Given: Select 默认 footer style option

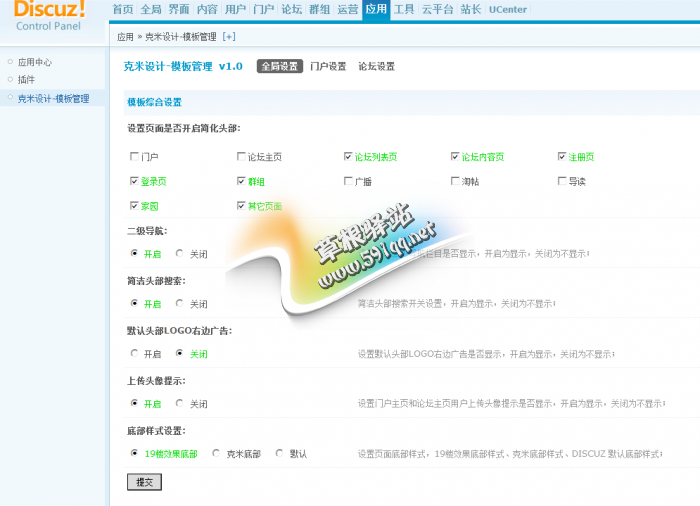Looking at the screenshot, I should 280,453.
